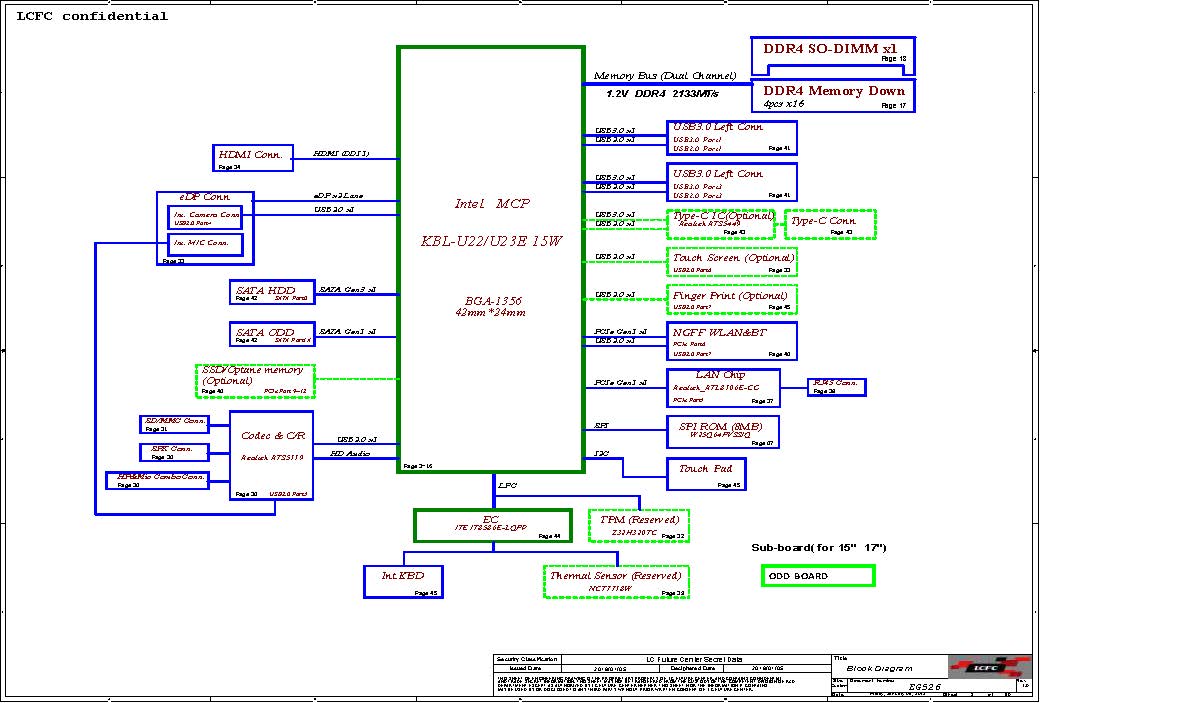Click the Finger Print (Optional) block

click(731, 299)
